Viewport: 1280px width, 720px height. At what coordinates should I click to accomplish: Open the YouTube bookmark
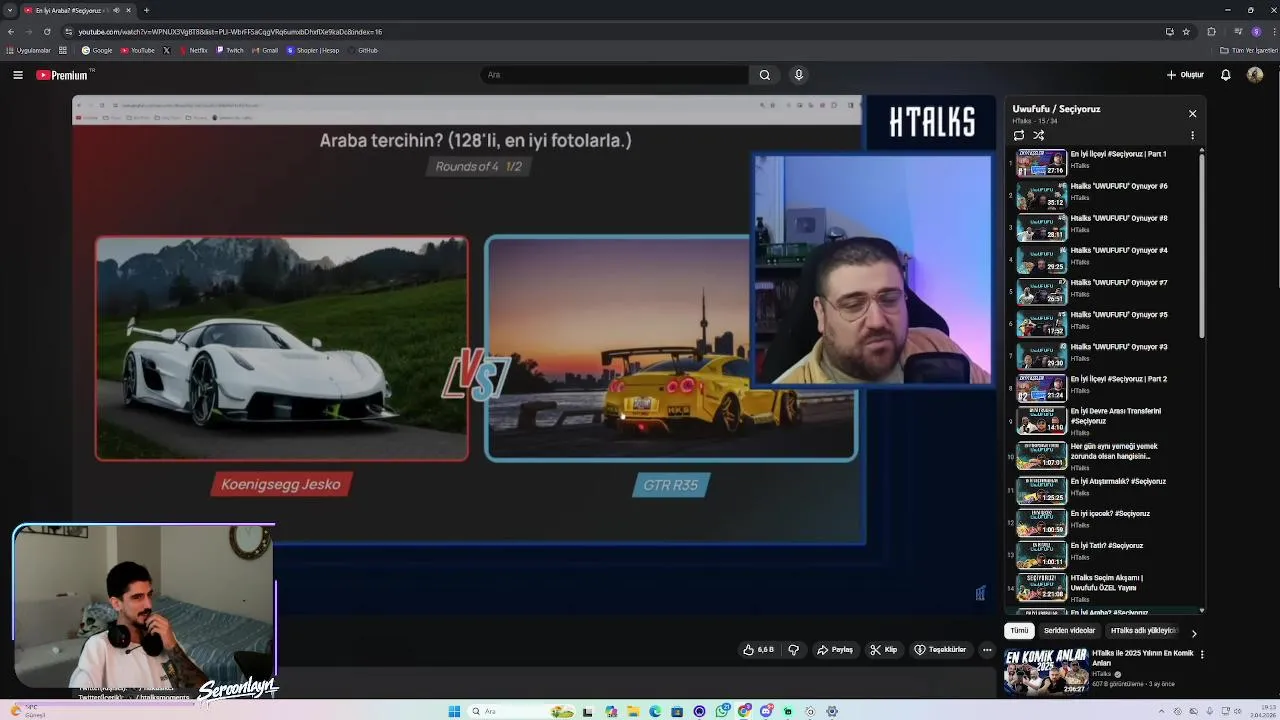pyautogui.click(x=138, y=50)
